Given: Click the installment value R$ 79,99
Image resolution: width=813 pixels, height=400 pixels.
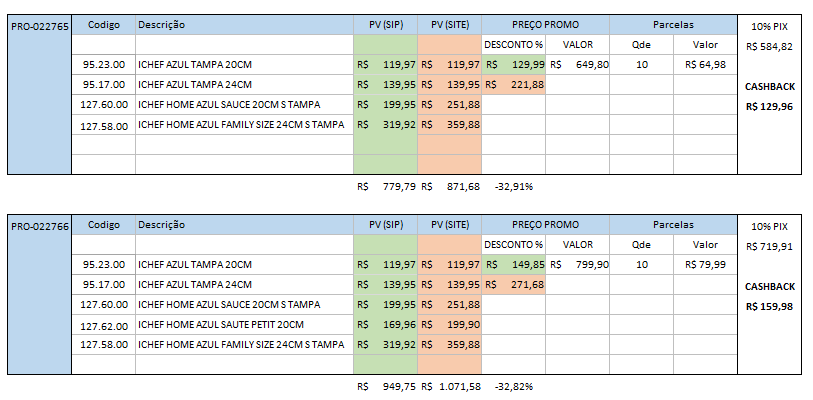Looking at the screenshot, I should pos(705,265).
